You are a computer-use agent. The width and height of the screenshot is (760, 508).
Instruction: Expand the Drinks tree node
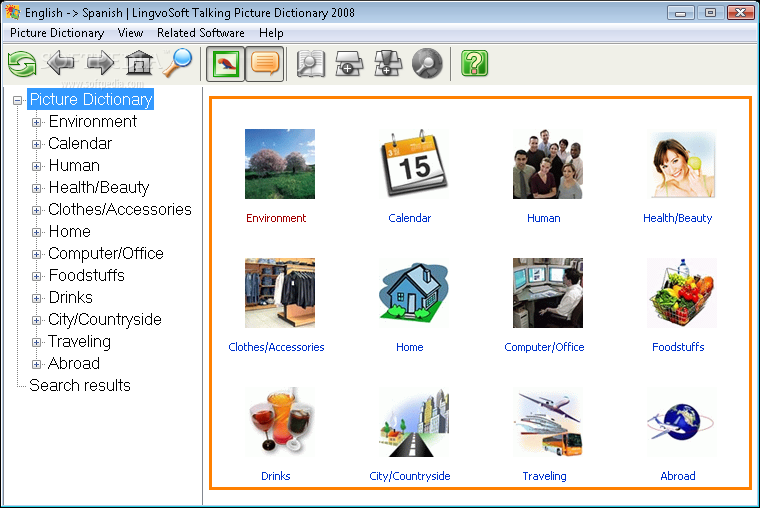pyautogui.click(x=36, y=298)
